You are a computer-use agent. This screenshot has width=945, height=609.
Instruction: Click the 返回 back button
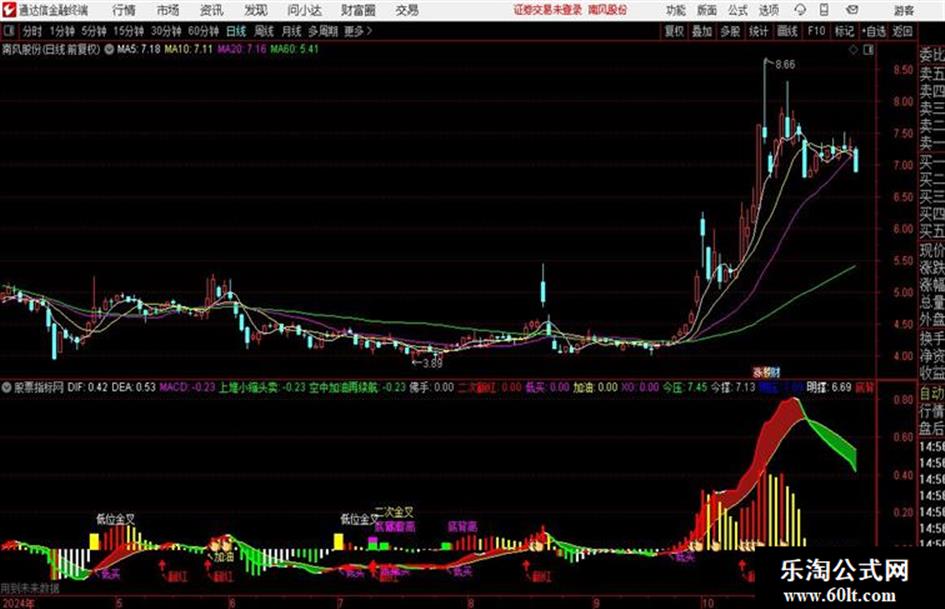click(x=902, y=31)
